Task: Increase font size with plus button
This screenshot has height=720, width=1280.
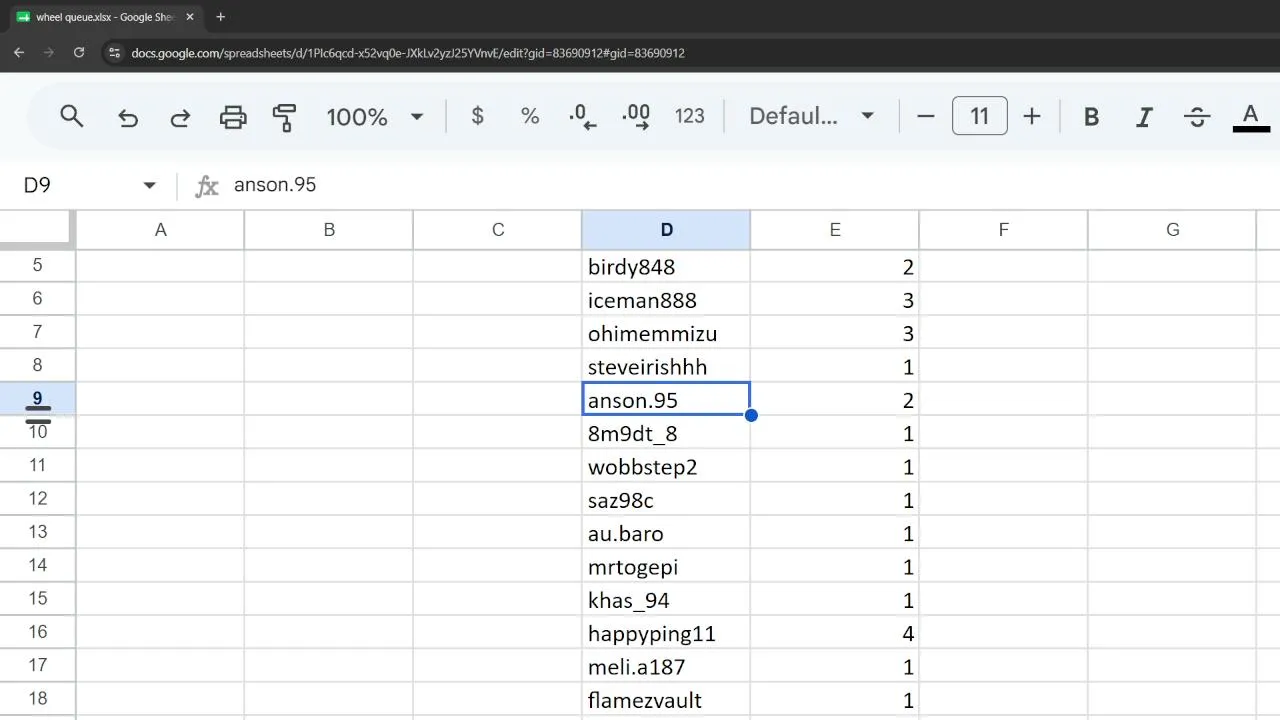Action: 1032,116
